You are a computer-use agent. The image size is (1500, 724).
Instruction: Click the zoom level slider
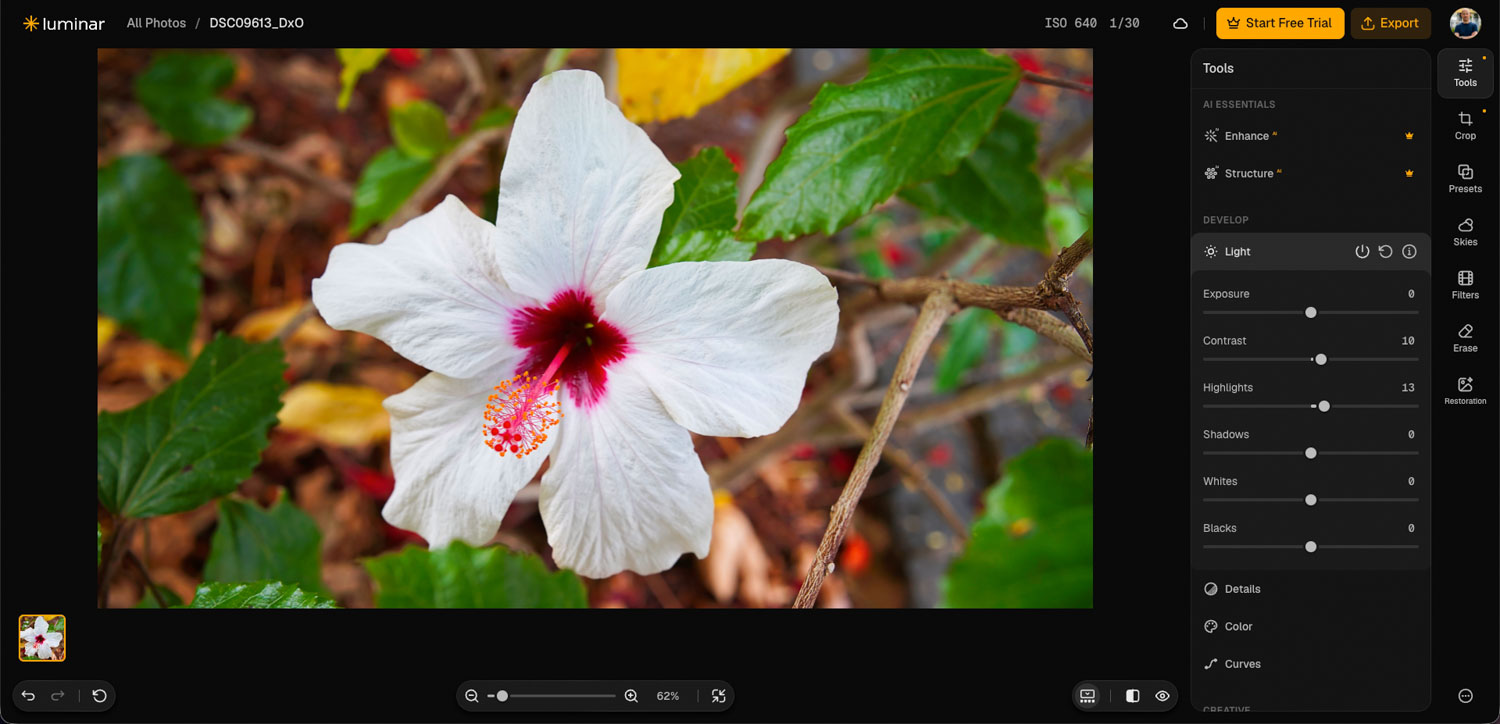[552, 696]
